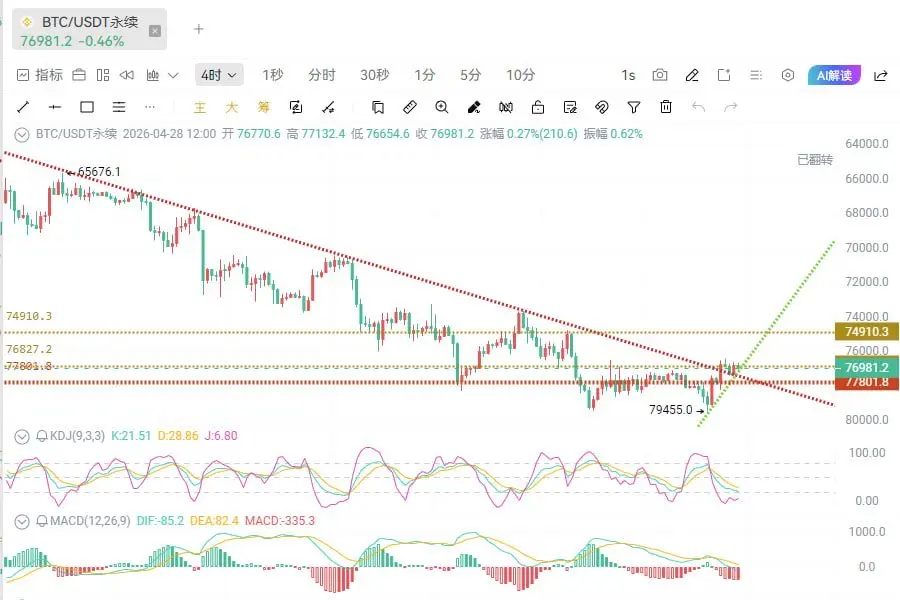Click the briefcase icon in the top toolbar

[79, 75]
